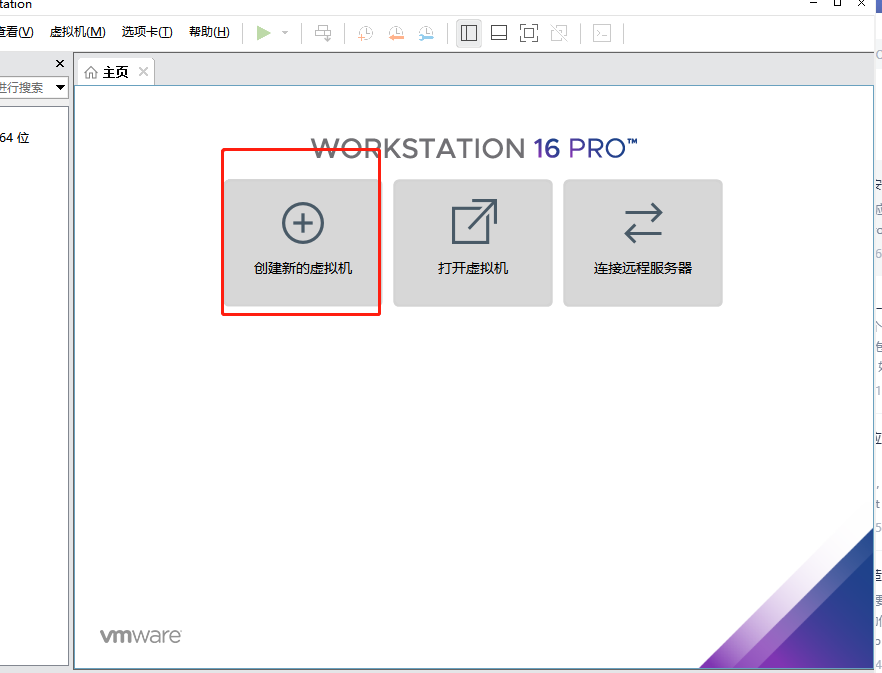Click the green power-on play icon
This screenshot has width=882, height=673.
[263, 33]
